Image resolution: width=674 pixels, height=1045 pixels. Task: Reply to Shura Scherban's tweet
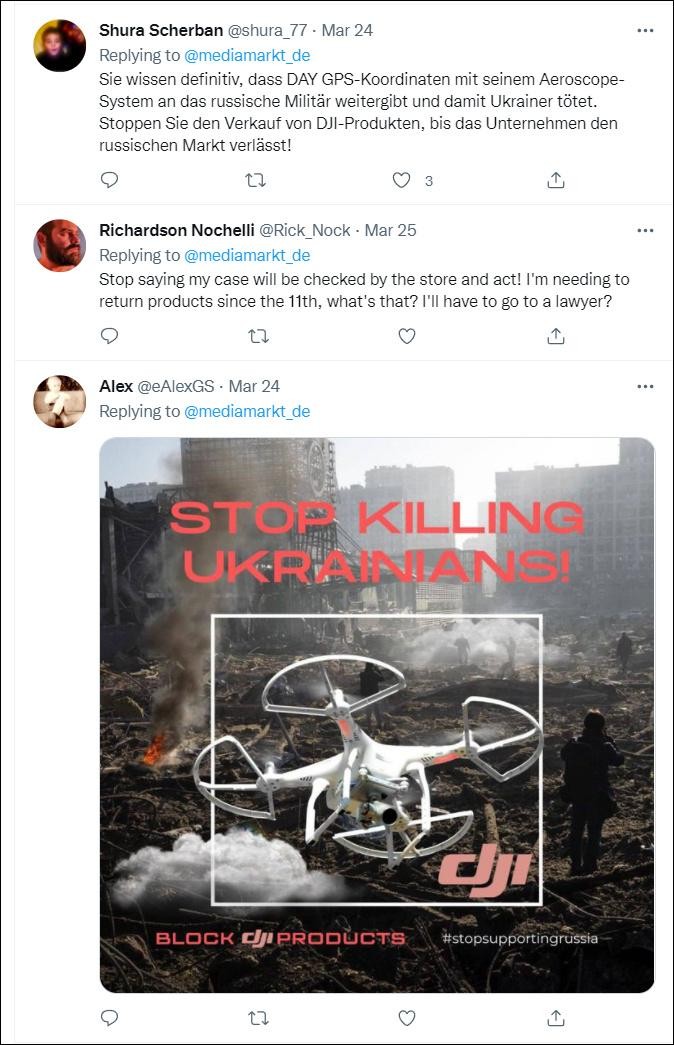click(110, 180)
